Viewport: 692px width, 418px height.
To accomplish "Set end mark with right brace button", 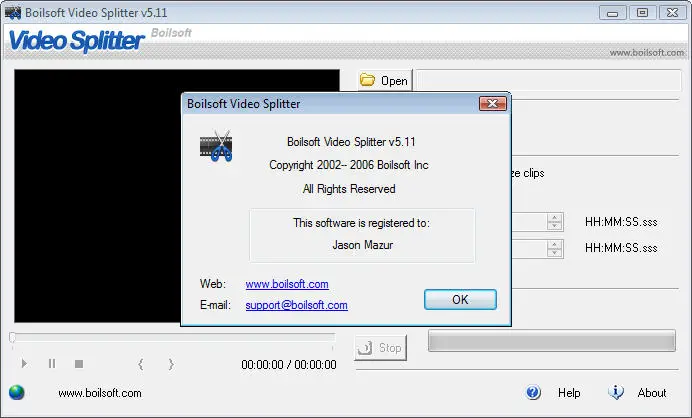I will click(171, 364).
